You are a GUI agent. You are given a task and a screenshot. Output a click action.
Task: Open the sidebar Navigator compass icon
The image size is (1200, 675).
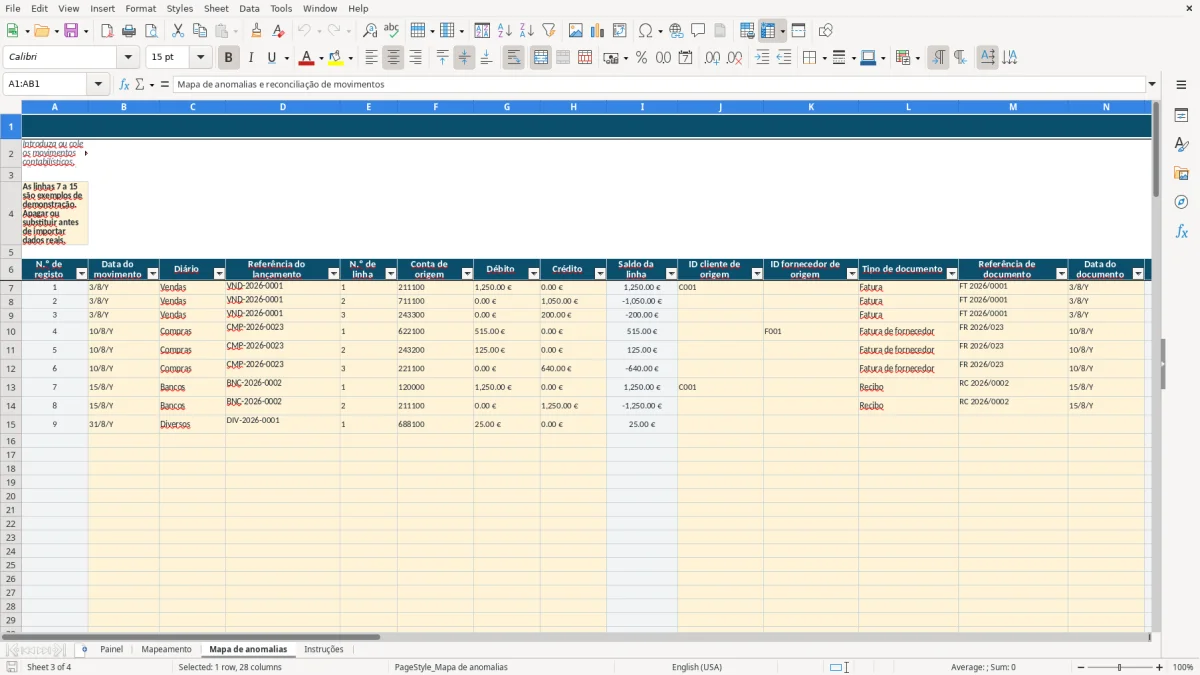pyautogui.click(x=1181, y=203)
